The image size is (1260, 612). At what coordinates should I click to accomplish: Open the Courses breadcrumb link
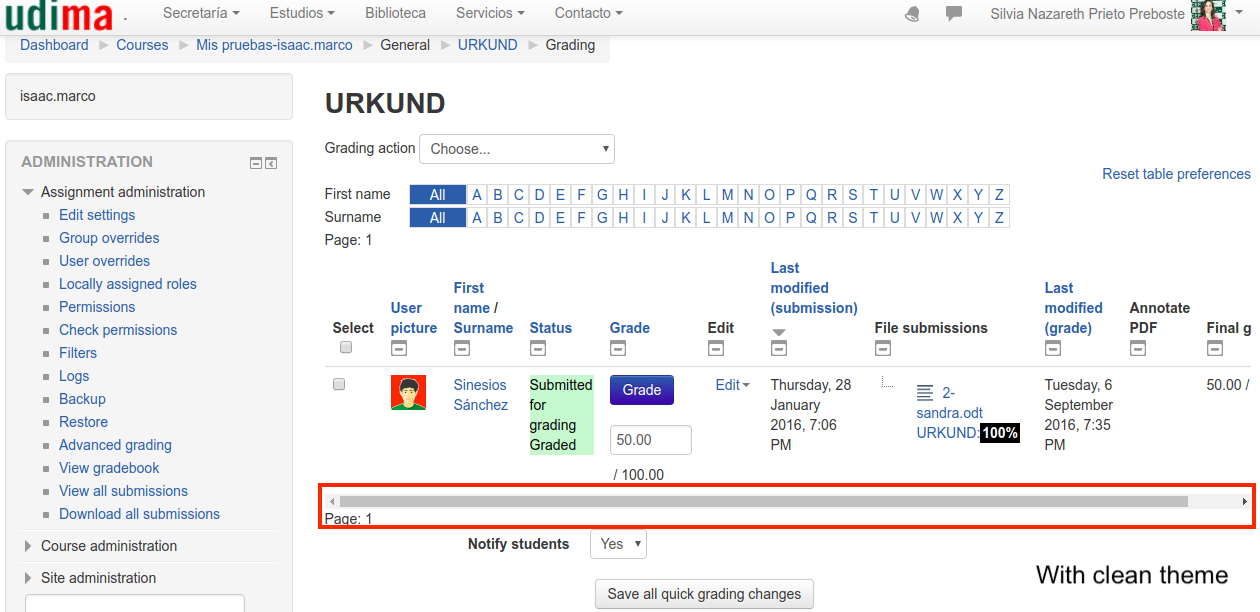142,45
